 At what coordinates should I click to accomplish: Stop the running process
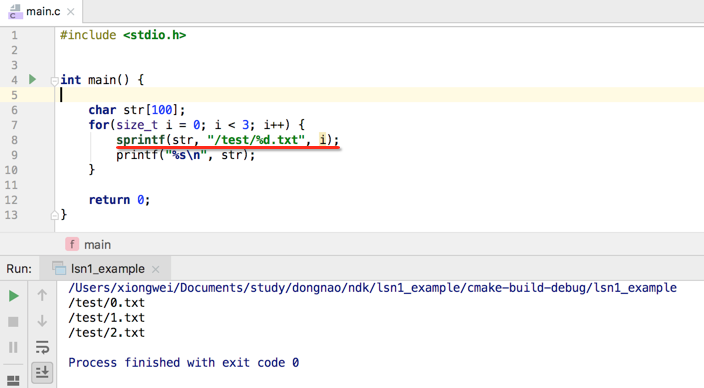(13, 322)
